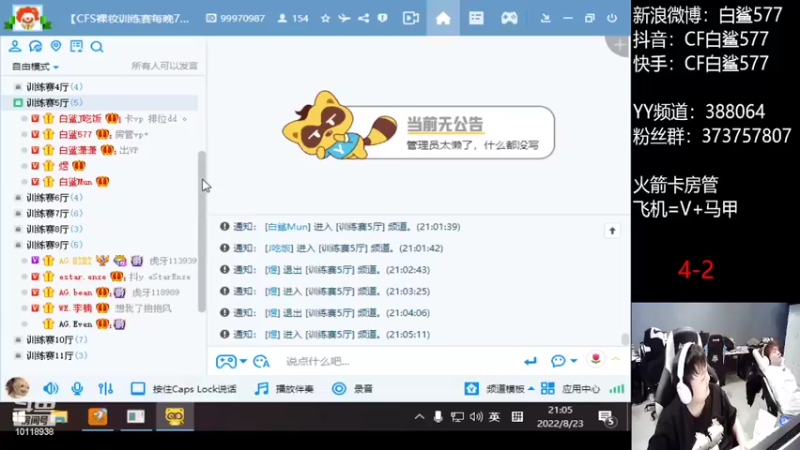Click the airplane gift icon in title bar
This screenshot has width=800, height=450.
click(x=344, y=18)
